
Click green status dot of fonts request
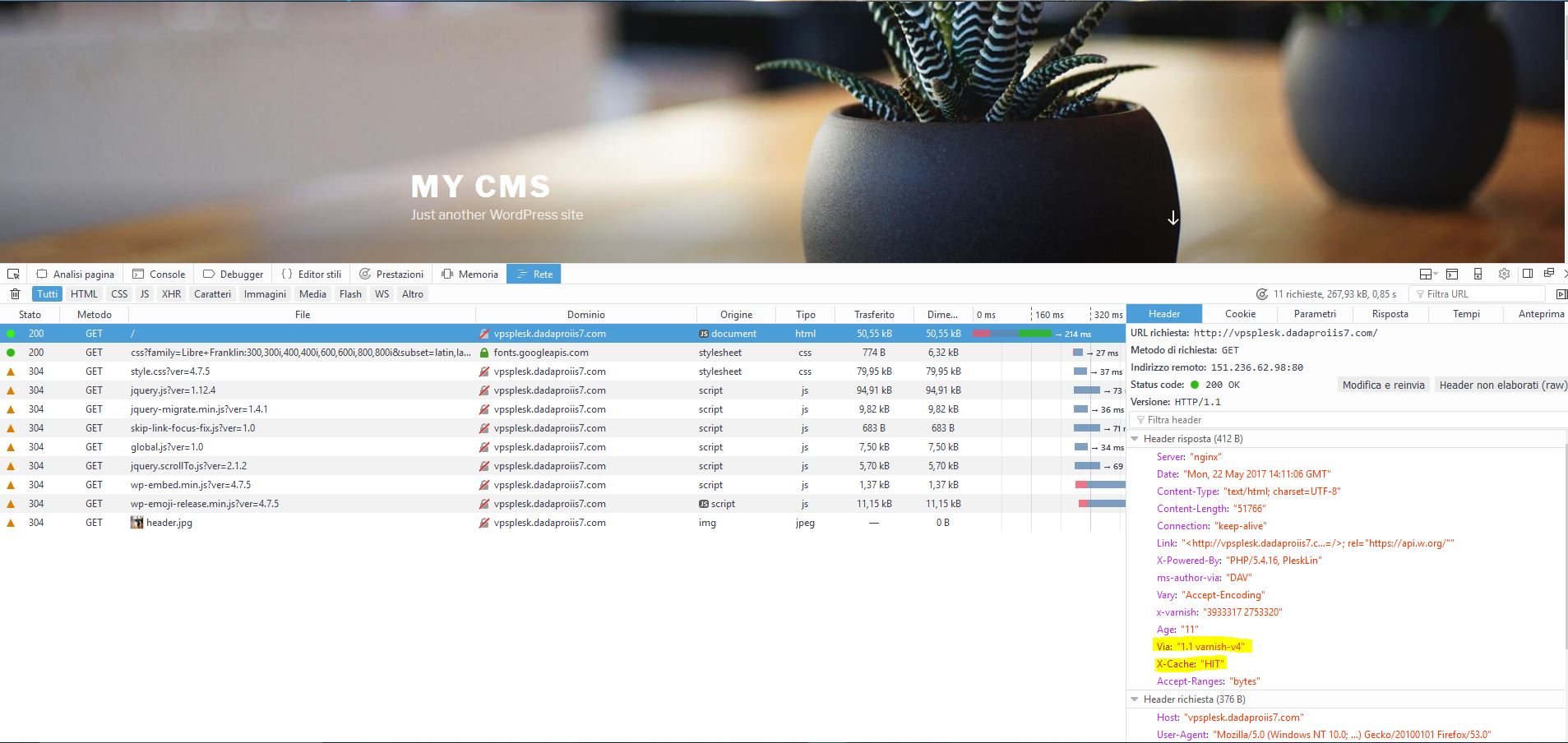[11, 353]
